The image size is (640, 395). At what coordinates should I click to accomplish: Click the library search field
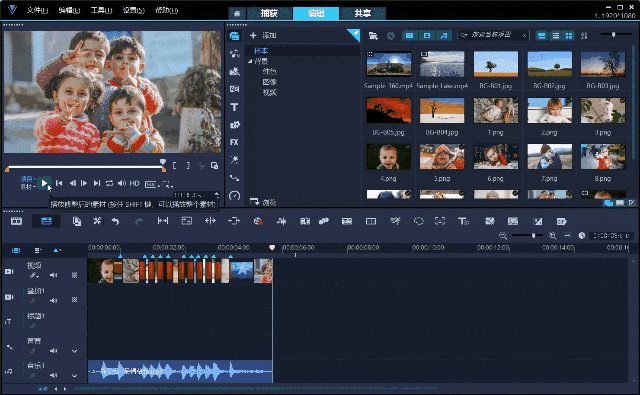click(493, 35)
